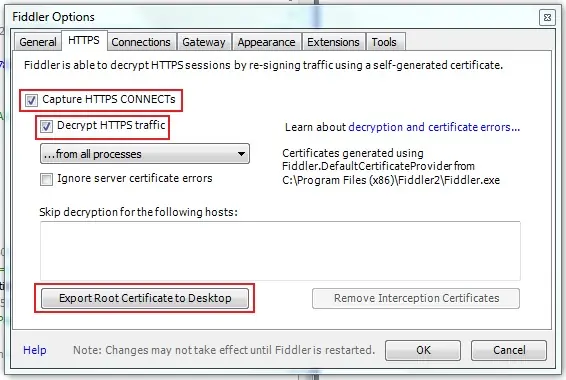
Task: Open decryption and certificate errors link
Action: (x=434, y=127)
